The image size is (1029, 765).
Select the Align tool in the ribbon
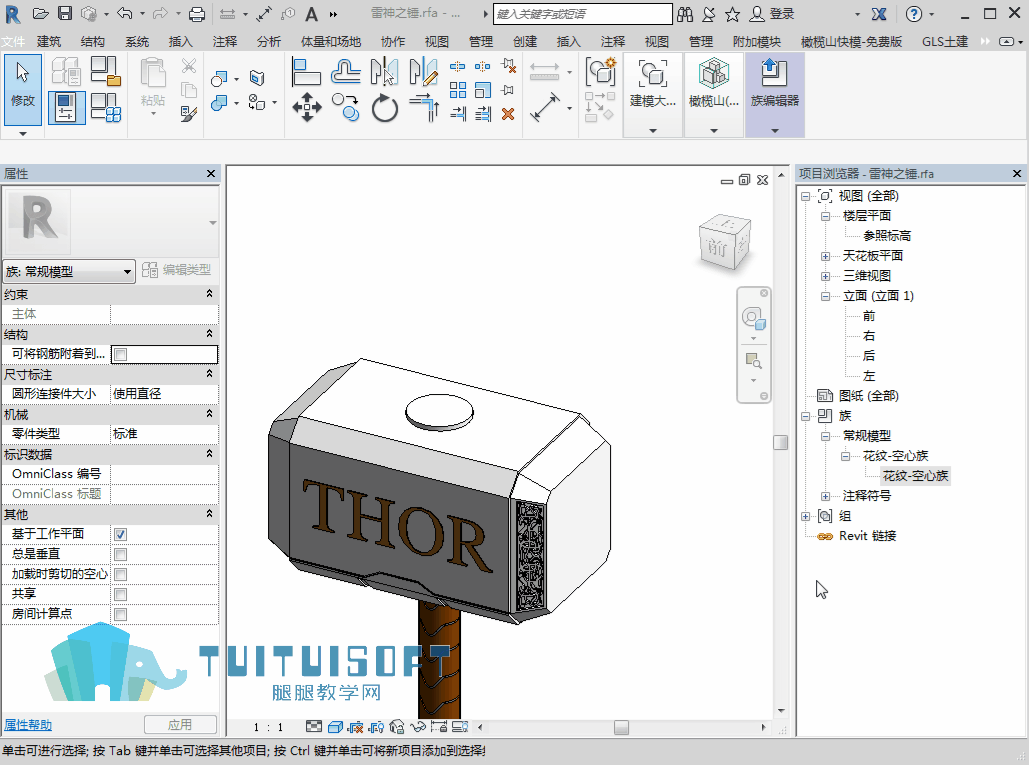[x=306, y=72]
